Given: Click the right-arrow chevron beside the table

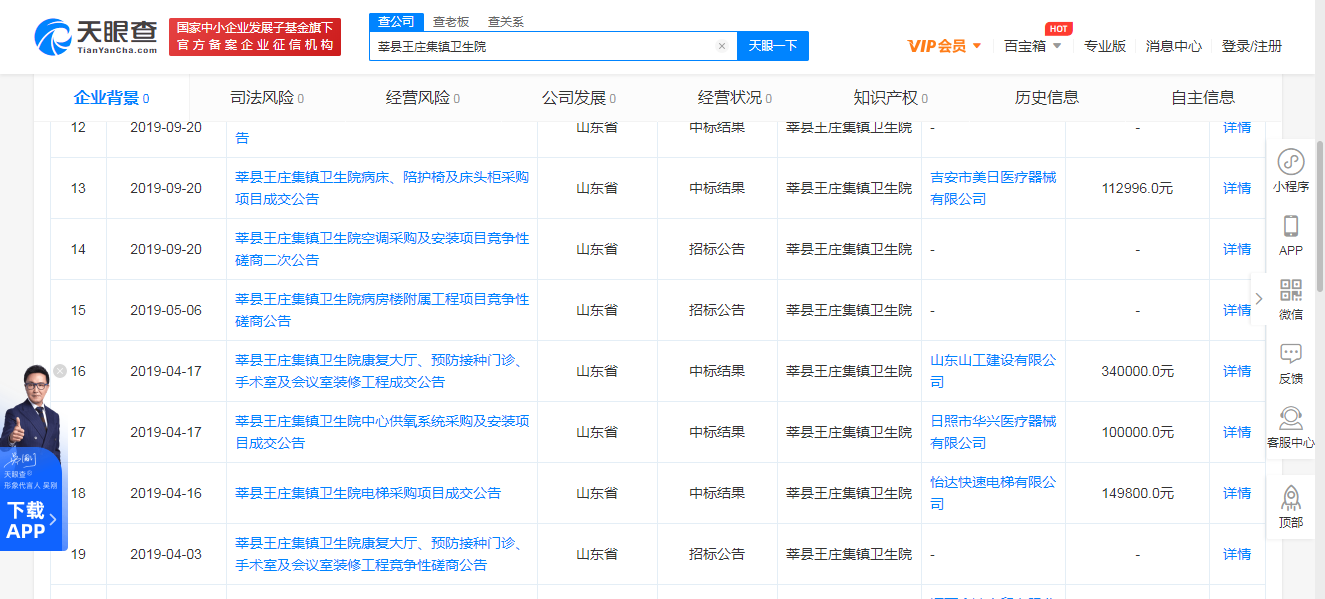Looking at the screenshot, I should click(x=1259, y=297).
